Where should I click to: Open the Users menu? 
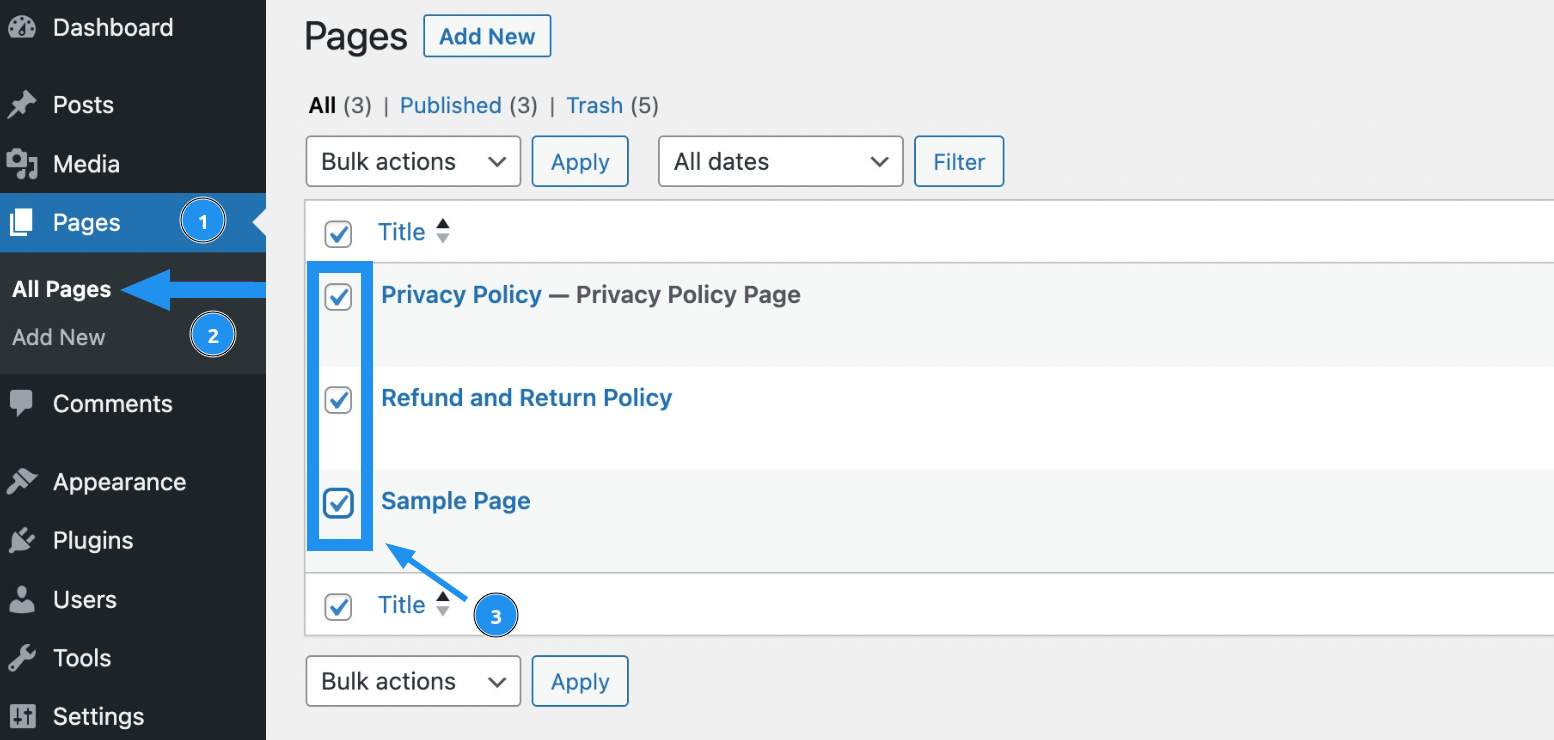(x=133, y=600)
